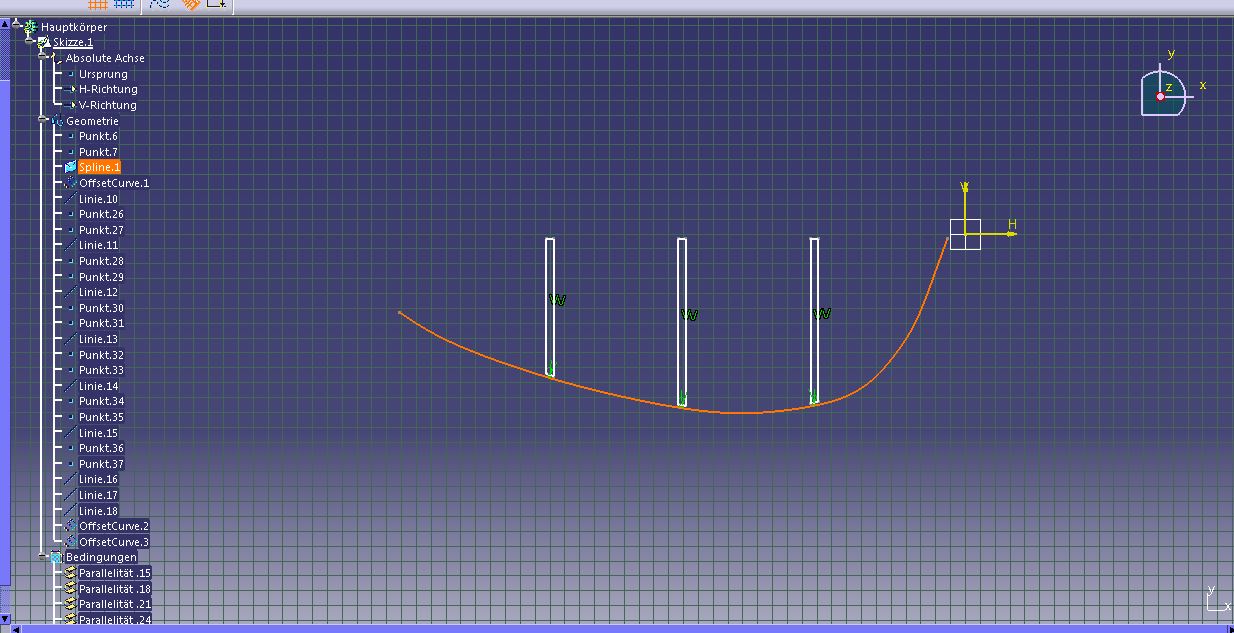1234x633 pixels.
Task: Select Linie.10 in the tree
Action: [98, 199]
